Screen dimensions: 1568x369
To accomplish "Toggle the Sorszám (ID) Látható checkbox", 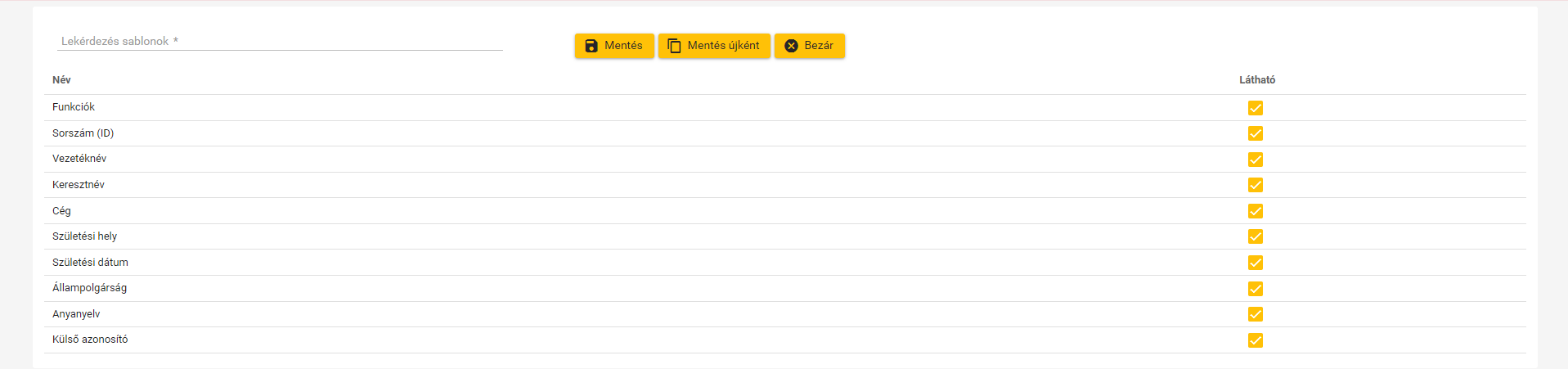I will (x=1256, y=133).
